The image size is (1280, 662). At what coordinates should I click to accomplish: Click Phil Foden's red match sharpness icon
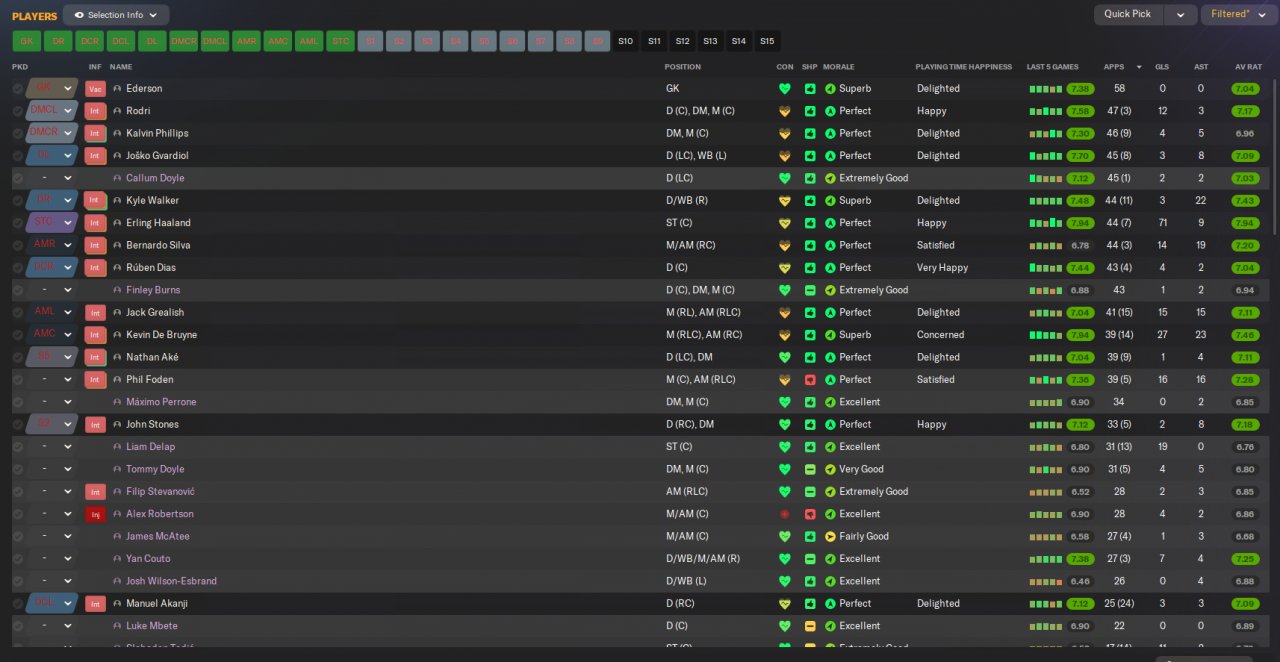[810, 380]
